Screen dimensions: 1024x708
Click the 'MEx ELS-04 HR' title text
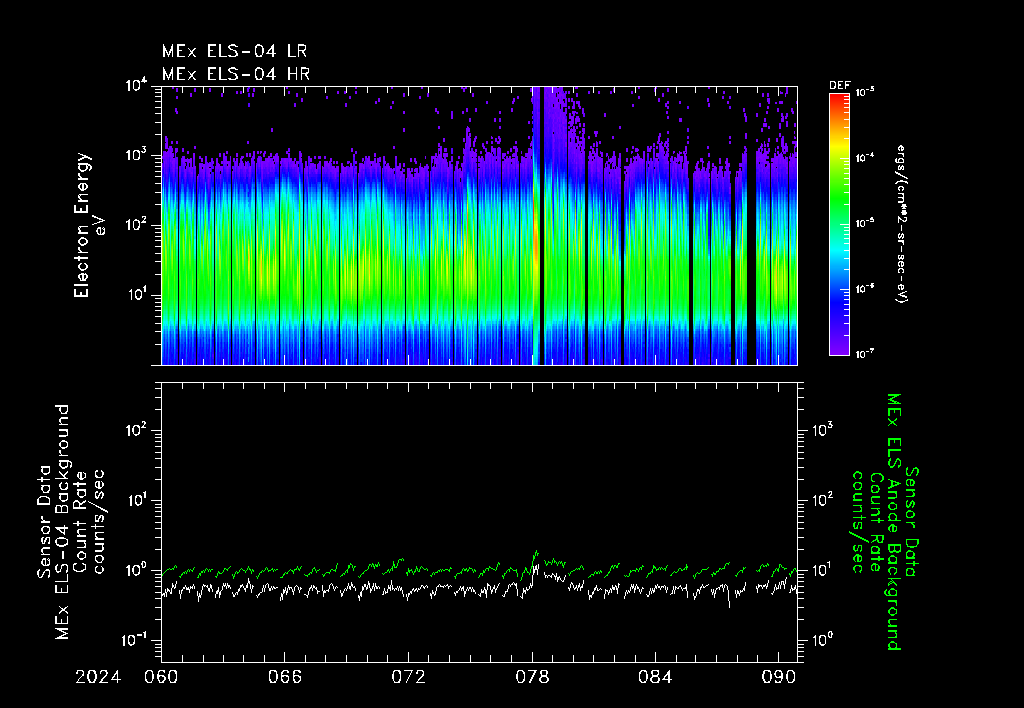(x=236, y=74)
